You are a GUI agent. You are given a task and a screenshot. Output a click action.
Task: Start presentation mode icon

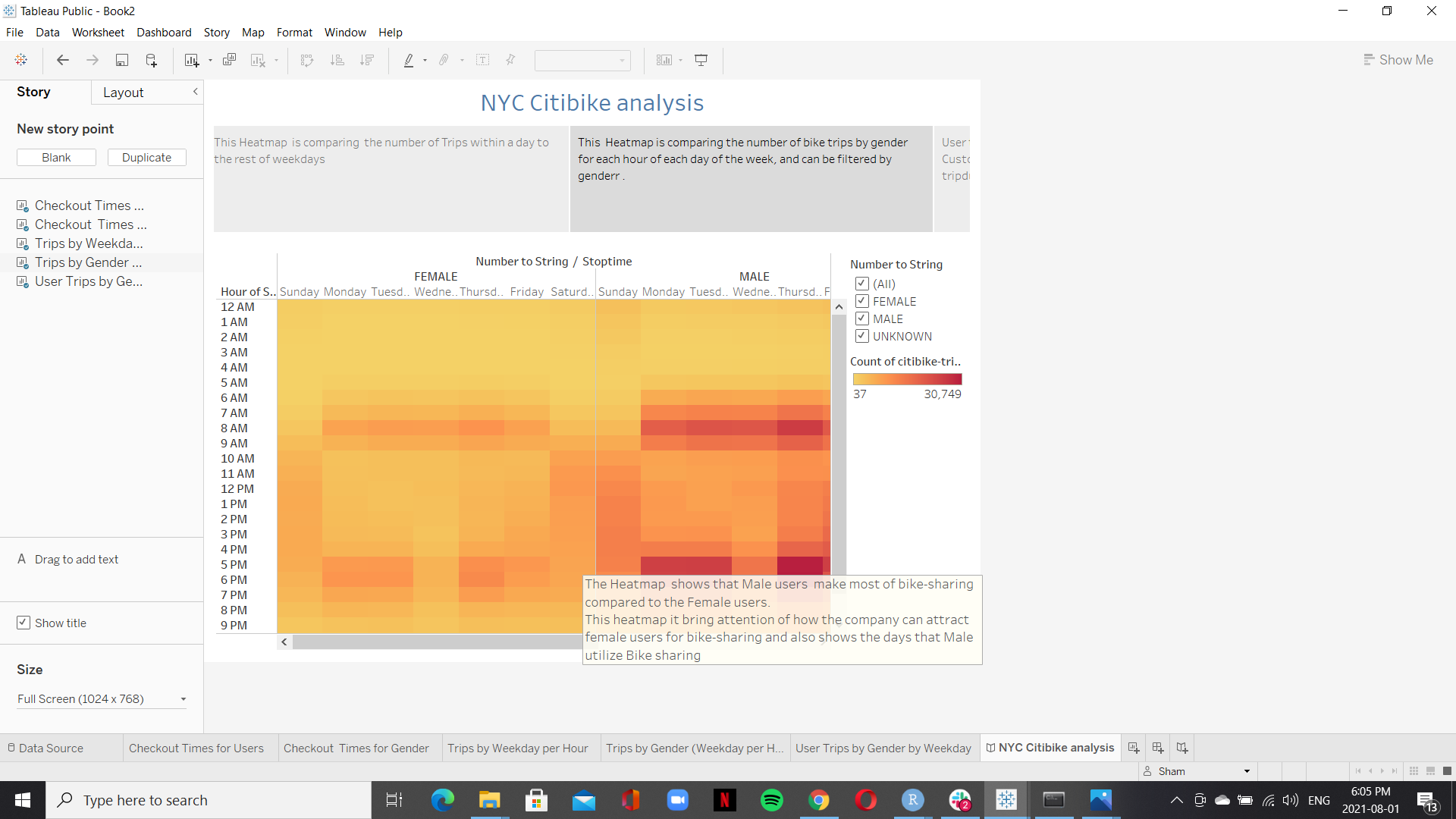click(701, 60)
